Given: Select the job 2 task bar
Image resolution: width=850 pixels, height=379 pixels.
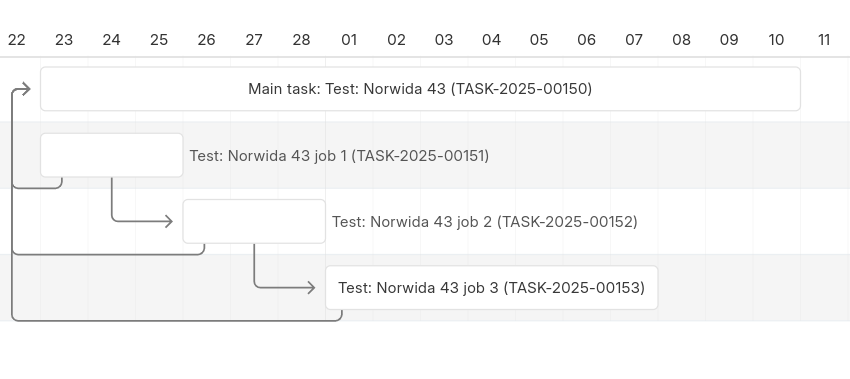Looking at the screenshot, I should (254, 221).
